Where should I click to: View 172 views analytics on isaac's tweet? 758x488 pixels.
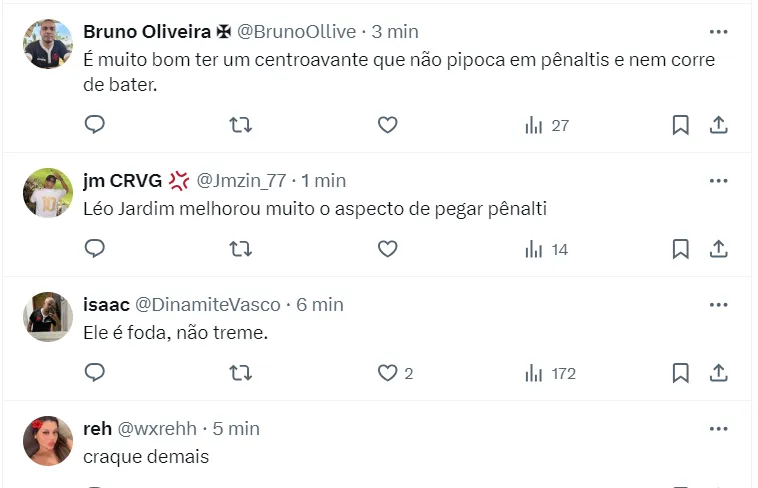pos(550,373)
